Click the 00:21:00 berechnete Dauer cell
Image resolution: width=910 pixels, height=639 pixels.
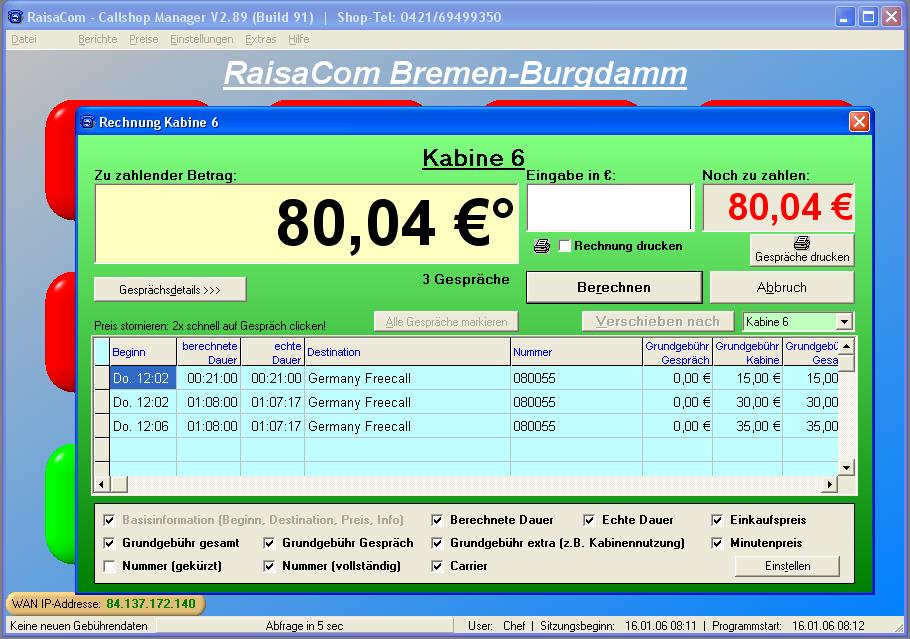click(209, 378)
